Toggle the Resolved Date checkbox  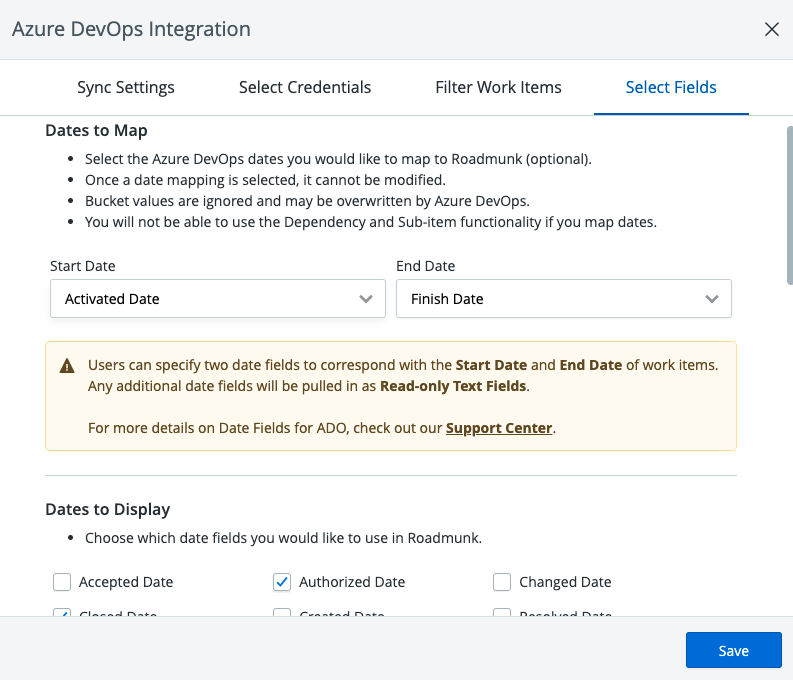click(x=502, y=613)
